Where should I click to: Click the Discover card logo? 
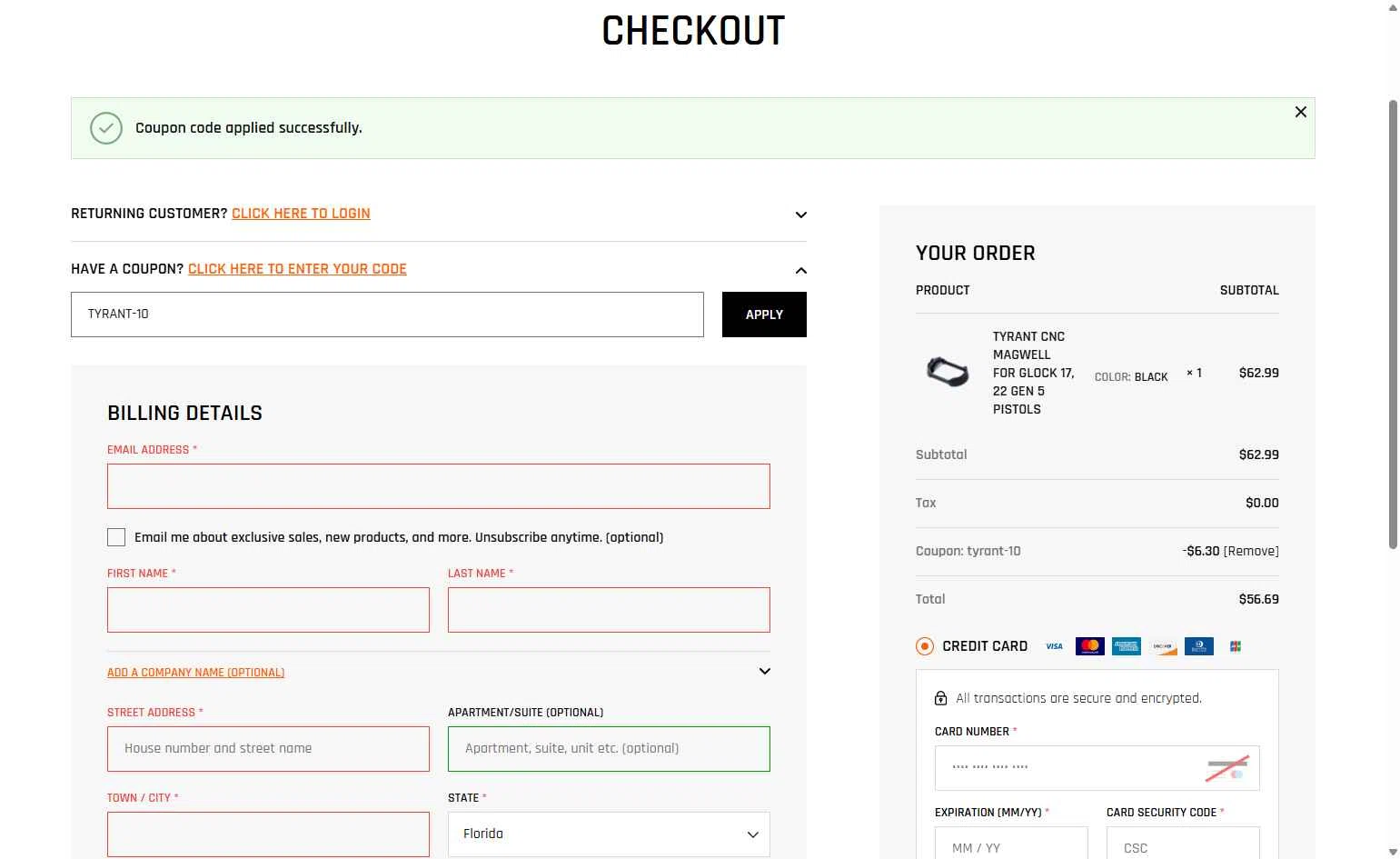tap(1163, 646)
